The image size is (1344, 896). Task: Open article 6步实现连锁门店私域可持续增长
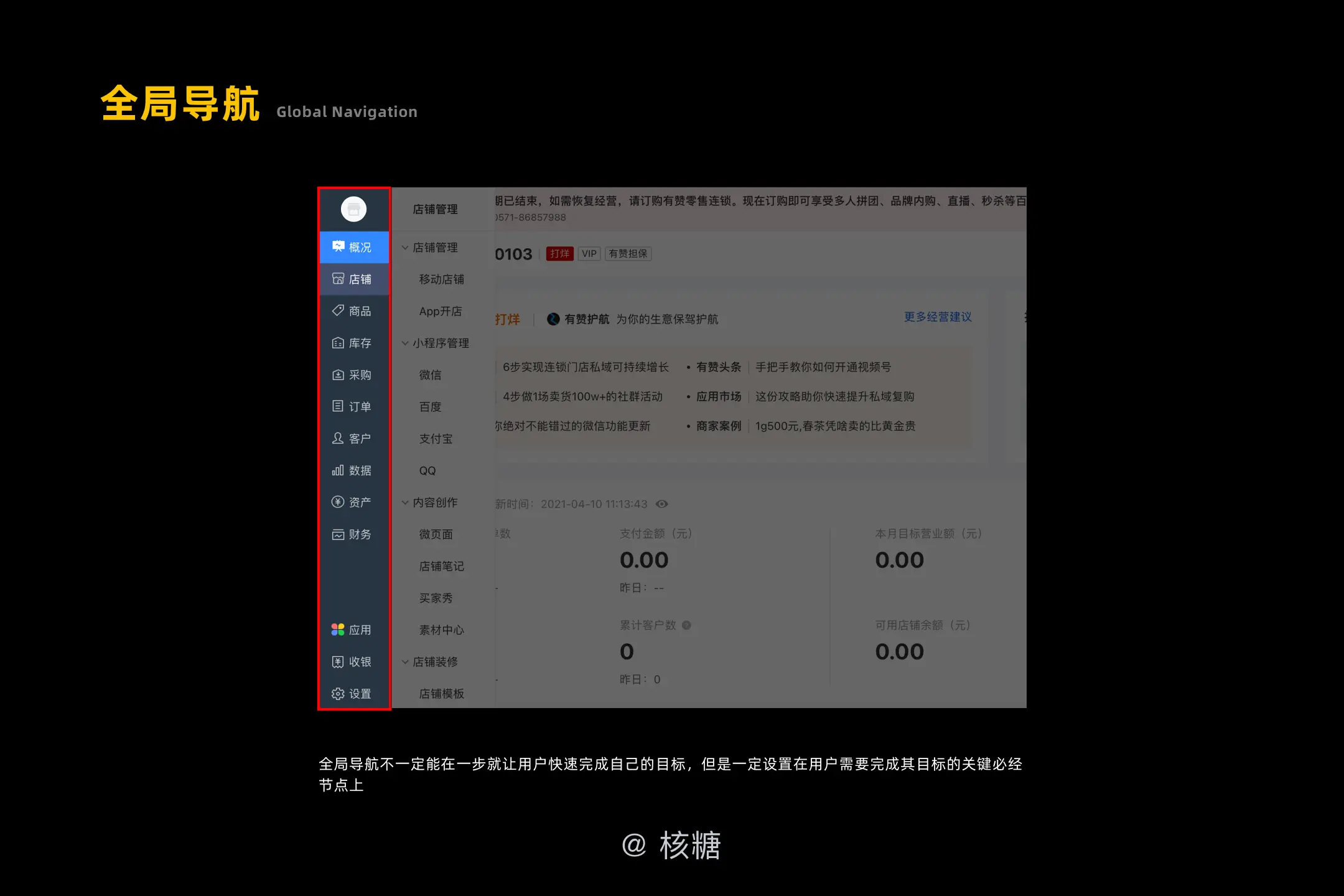586,367
